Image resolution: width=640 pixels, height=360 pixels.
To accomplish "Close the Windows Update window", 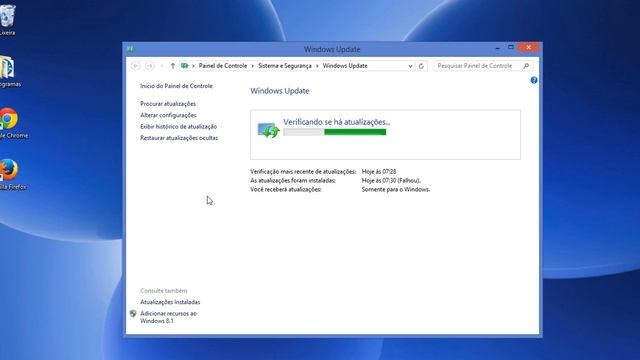I will coord(529,48).
